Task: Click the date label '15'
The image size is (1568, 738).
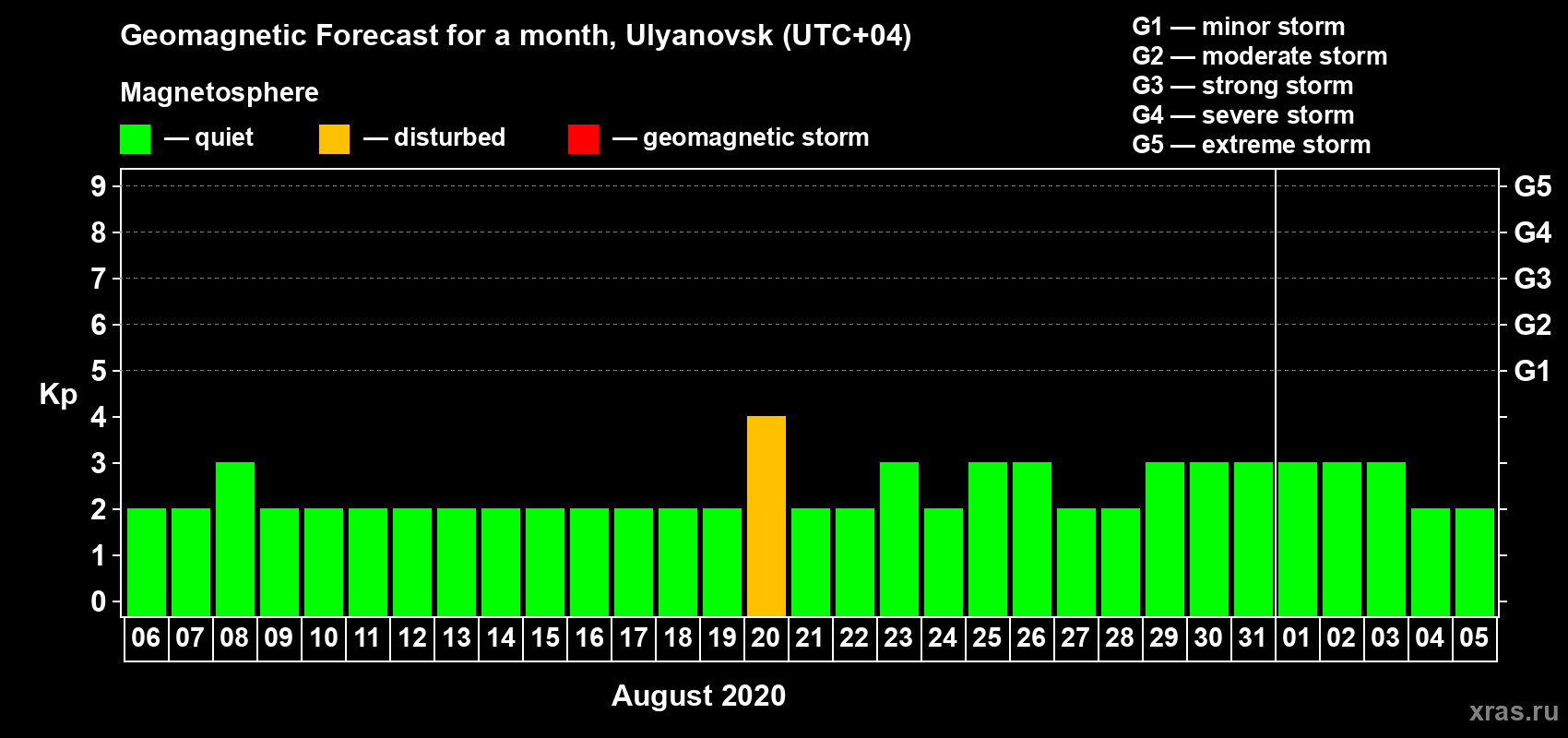Action: pos(544,637)
